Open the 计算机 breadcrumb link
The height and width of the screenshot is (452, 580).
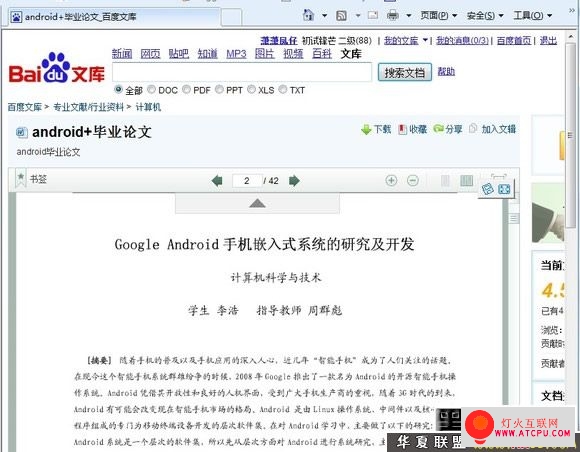(x=148, y=107)
